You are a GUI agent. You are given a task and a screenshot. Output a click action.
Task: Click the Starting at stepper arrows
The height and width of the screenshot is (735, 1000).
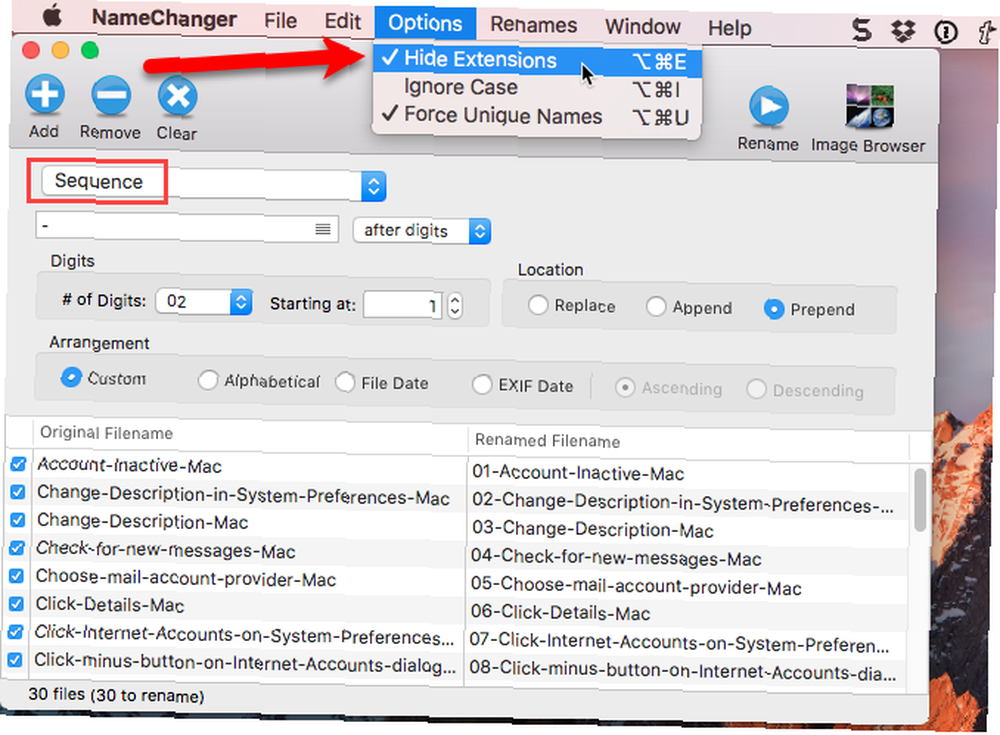(454, 306)
